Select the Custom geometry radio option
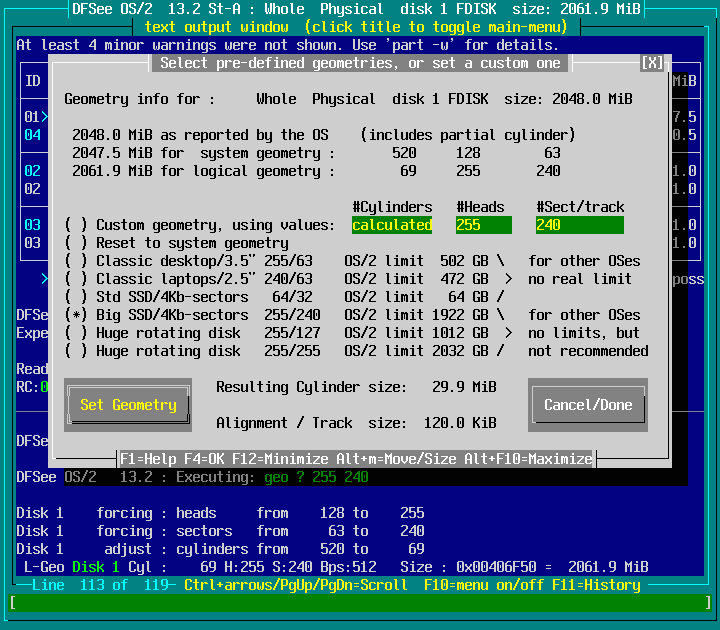The height and width of the screenshot is (630, 720). click(76, 225)
